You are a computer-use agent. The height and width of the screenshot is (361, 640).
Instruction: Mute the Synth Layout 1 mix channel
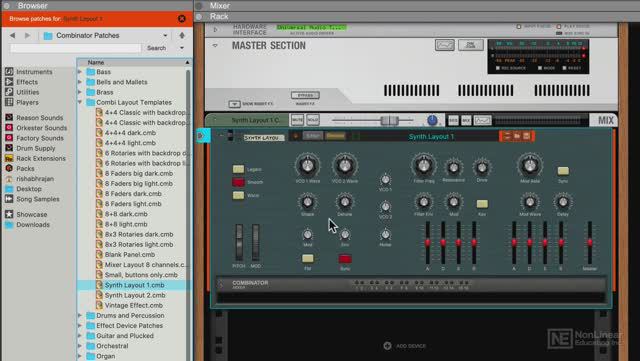coord(297,120)
